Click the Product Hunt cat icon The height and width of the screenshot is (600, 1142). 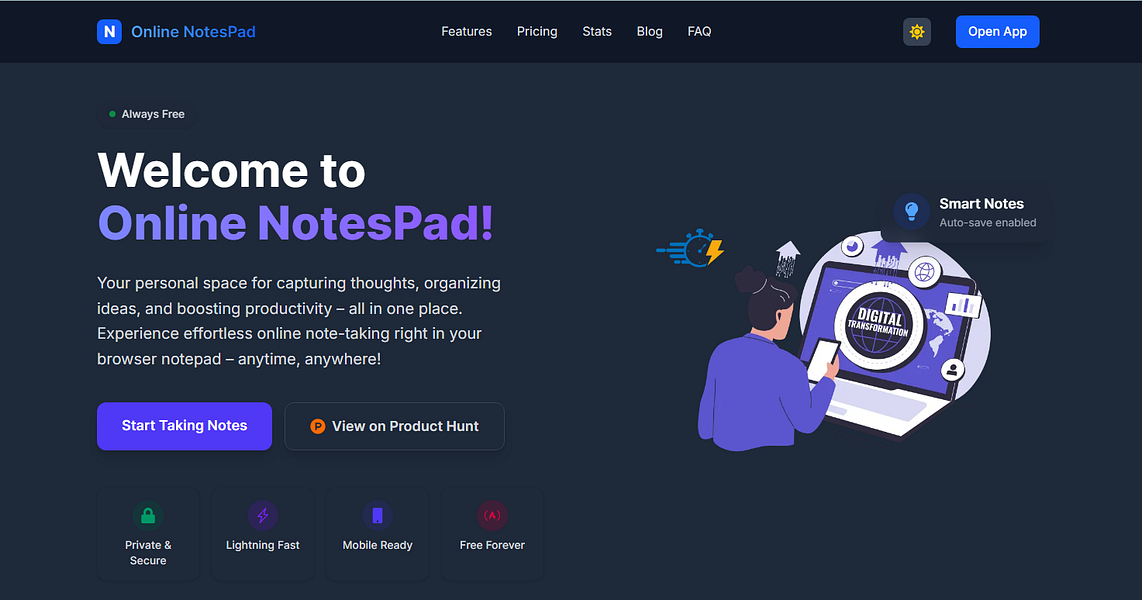(318, 426)
